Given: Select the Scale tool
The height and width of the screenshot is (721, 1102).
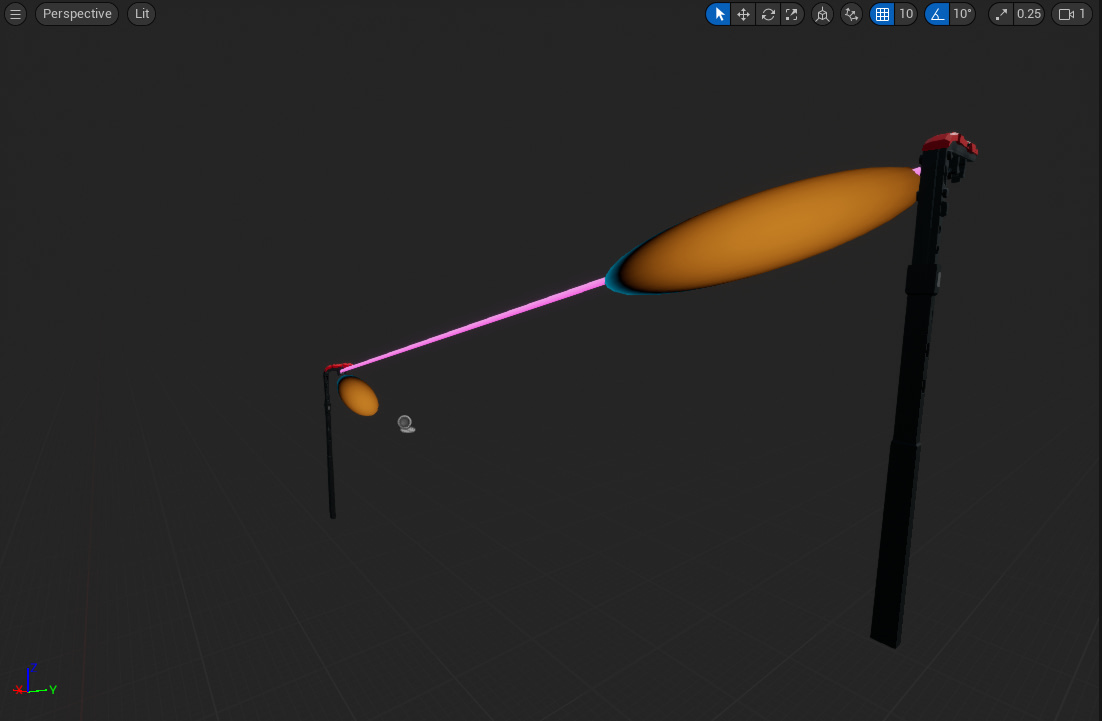Looking at the screenshot, I should 792,14.
